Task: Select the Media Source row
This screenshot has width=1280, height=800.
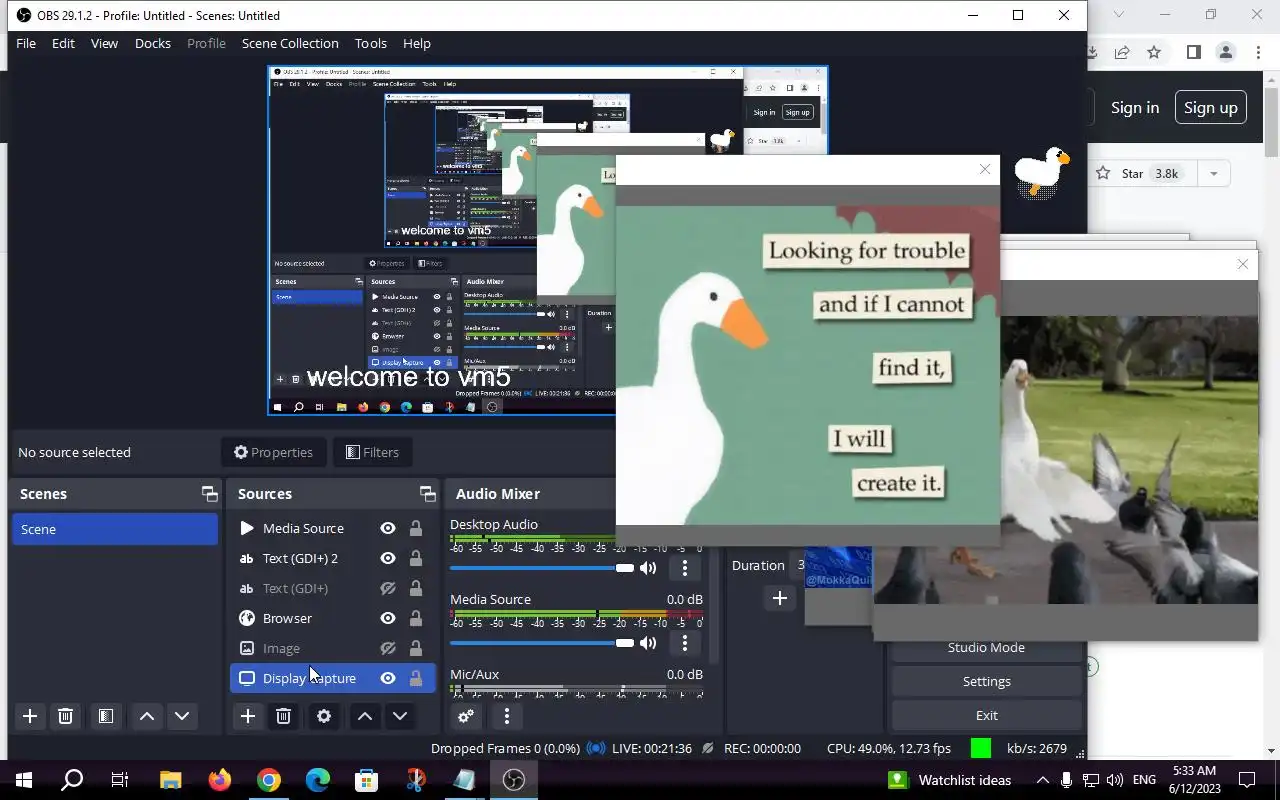Action: pyautogui.click(x=333, y=528)
